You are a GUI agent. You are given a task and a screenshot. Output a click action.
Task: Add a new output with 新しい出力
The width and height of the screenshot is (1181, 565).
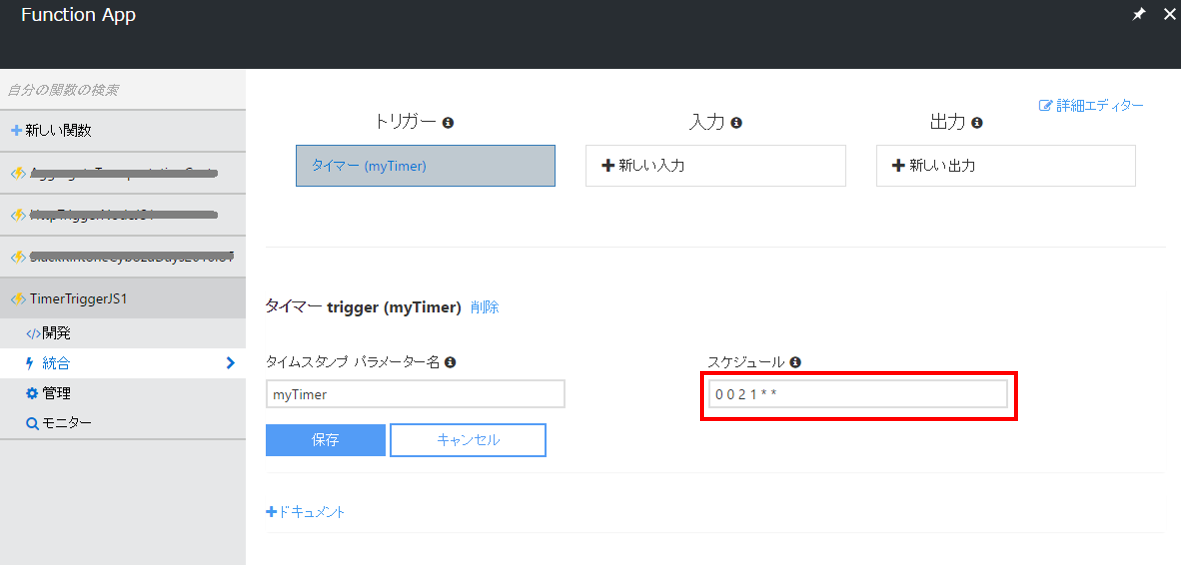pos(1006,166)
